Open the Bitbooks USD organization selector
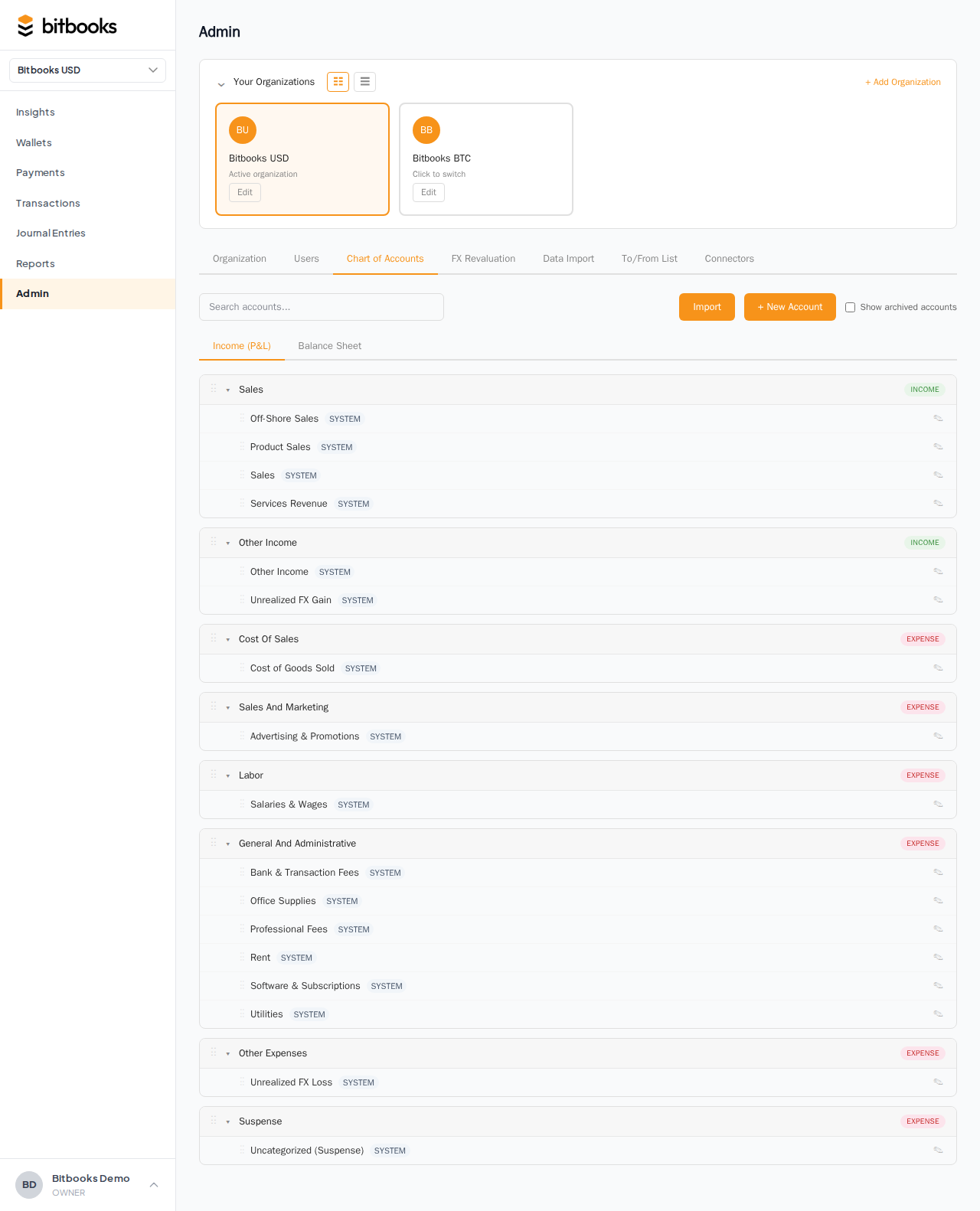The width and height of the screenshot is (980, 1211). 87,70
